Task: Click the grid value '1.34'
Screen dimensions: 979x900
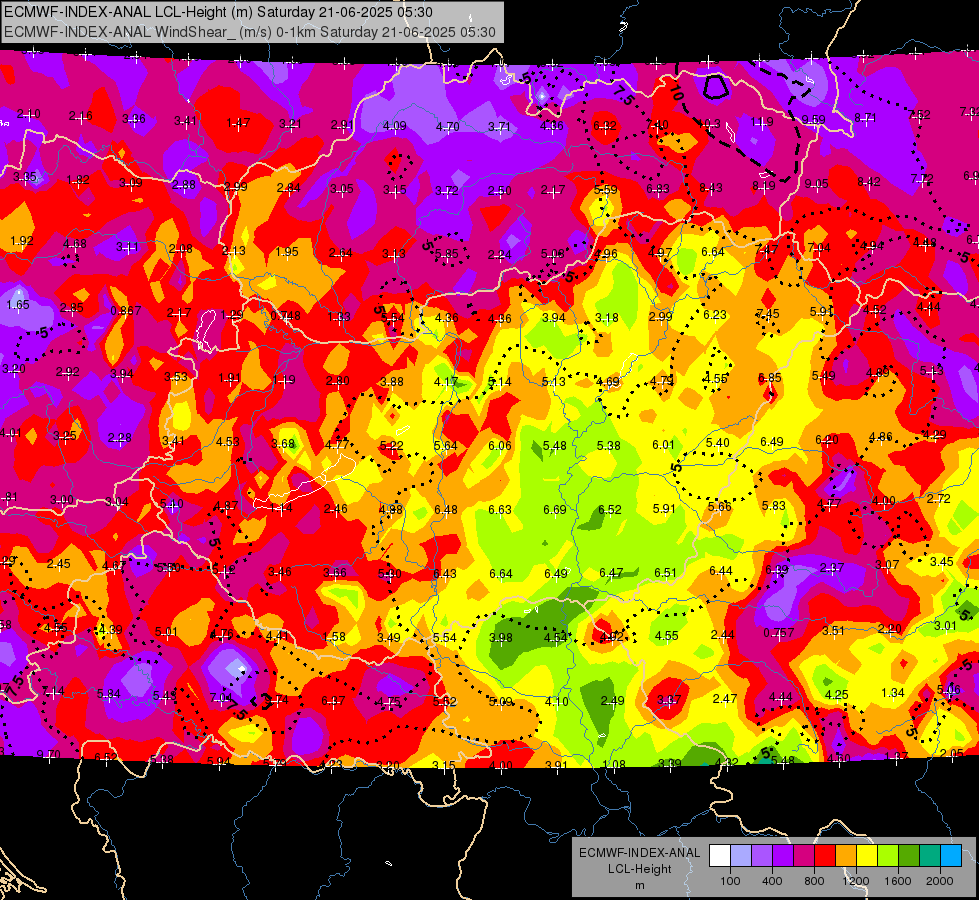Action: pyautogui.click(x=893, y=693)
